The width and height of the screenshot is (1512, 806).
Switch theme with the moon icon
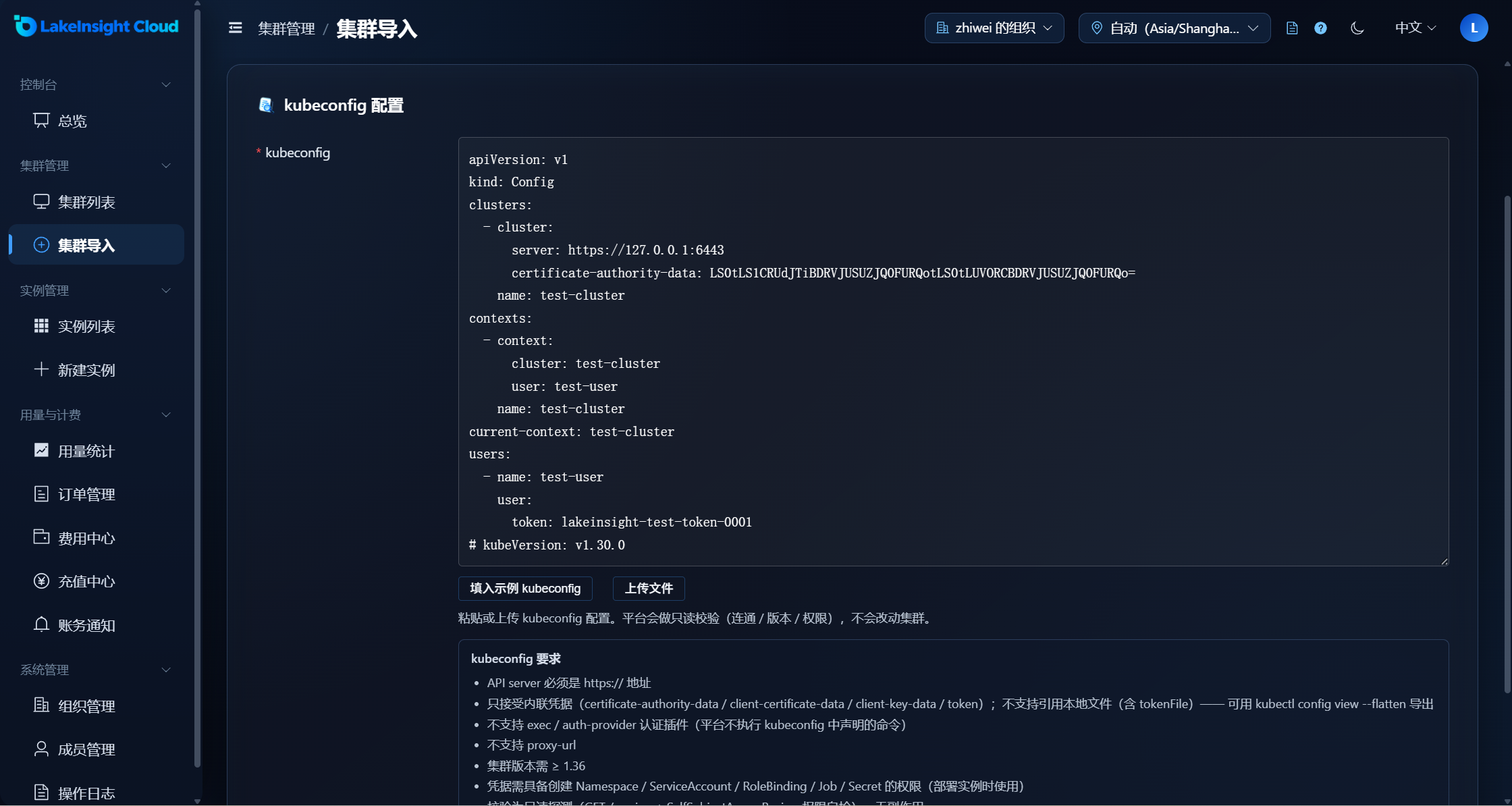pyautogui.click(x=1357, y=28)
